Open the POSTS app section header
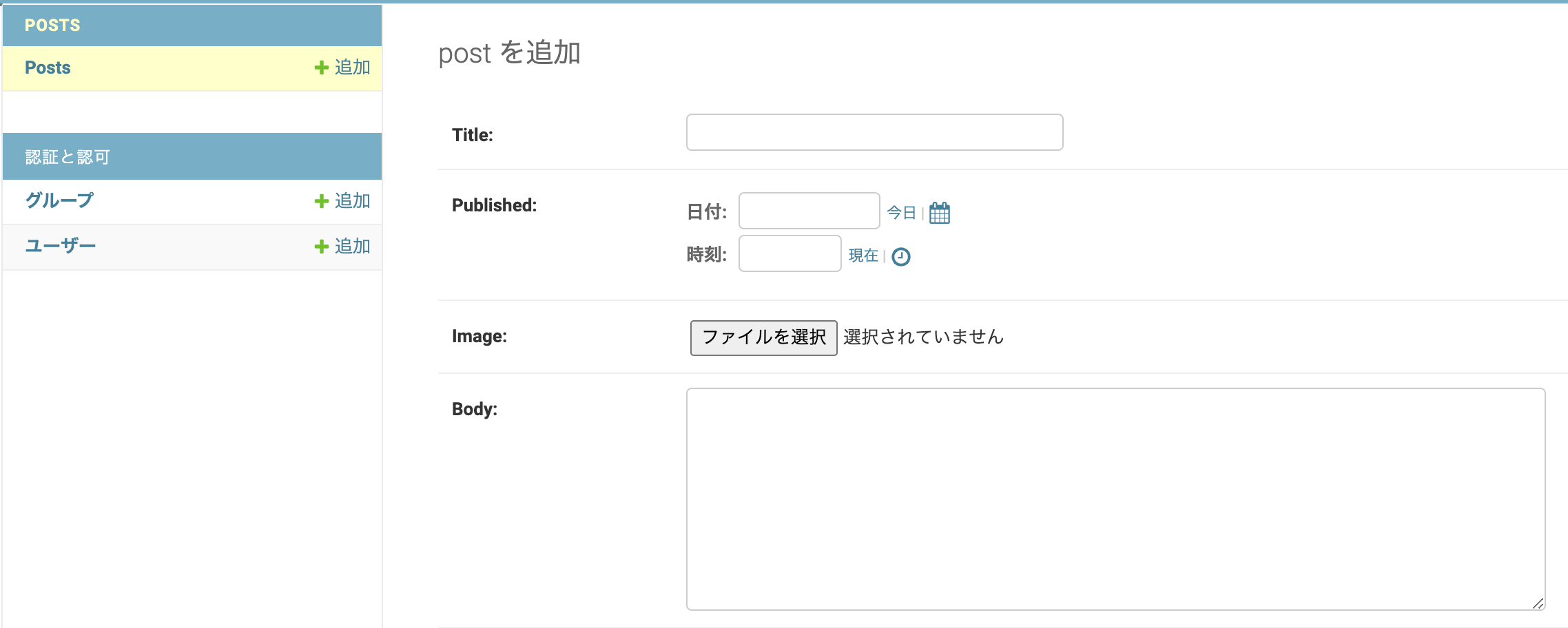The width and height of the screenshot is (1568, 628). (52, 25)
